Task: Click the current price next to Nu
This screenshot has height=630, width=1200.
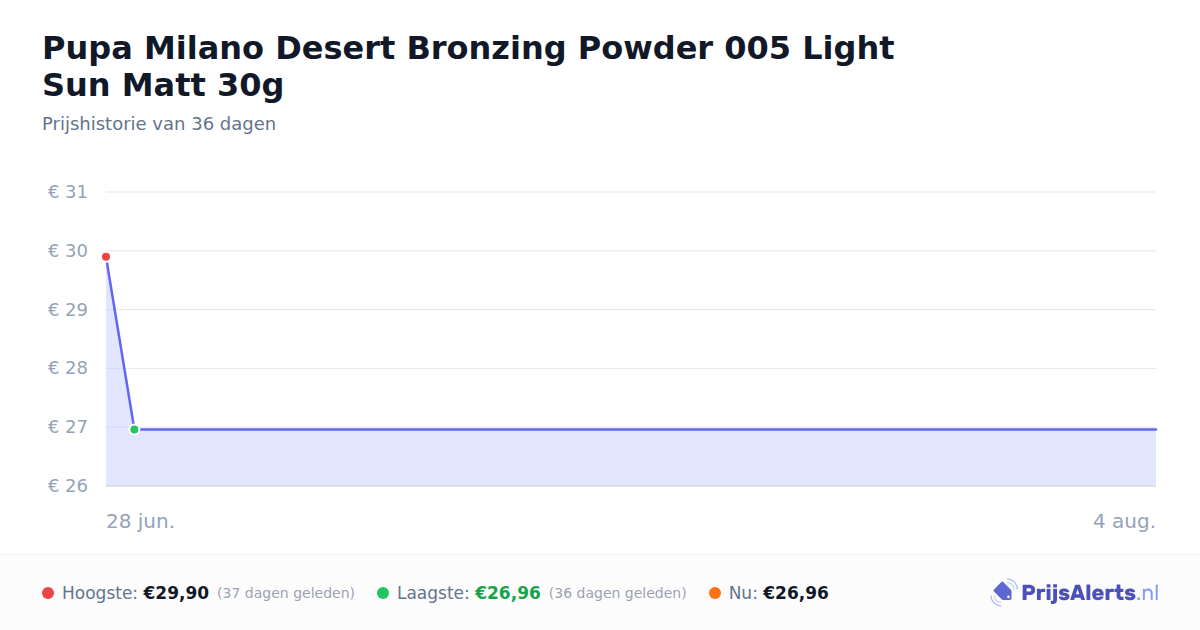Action: click(x=796, y=593)
